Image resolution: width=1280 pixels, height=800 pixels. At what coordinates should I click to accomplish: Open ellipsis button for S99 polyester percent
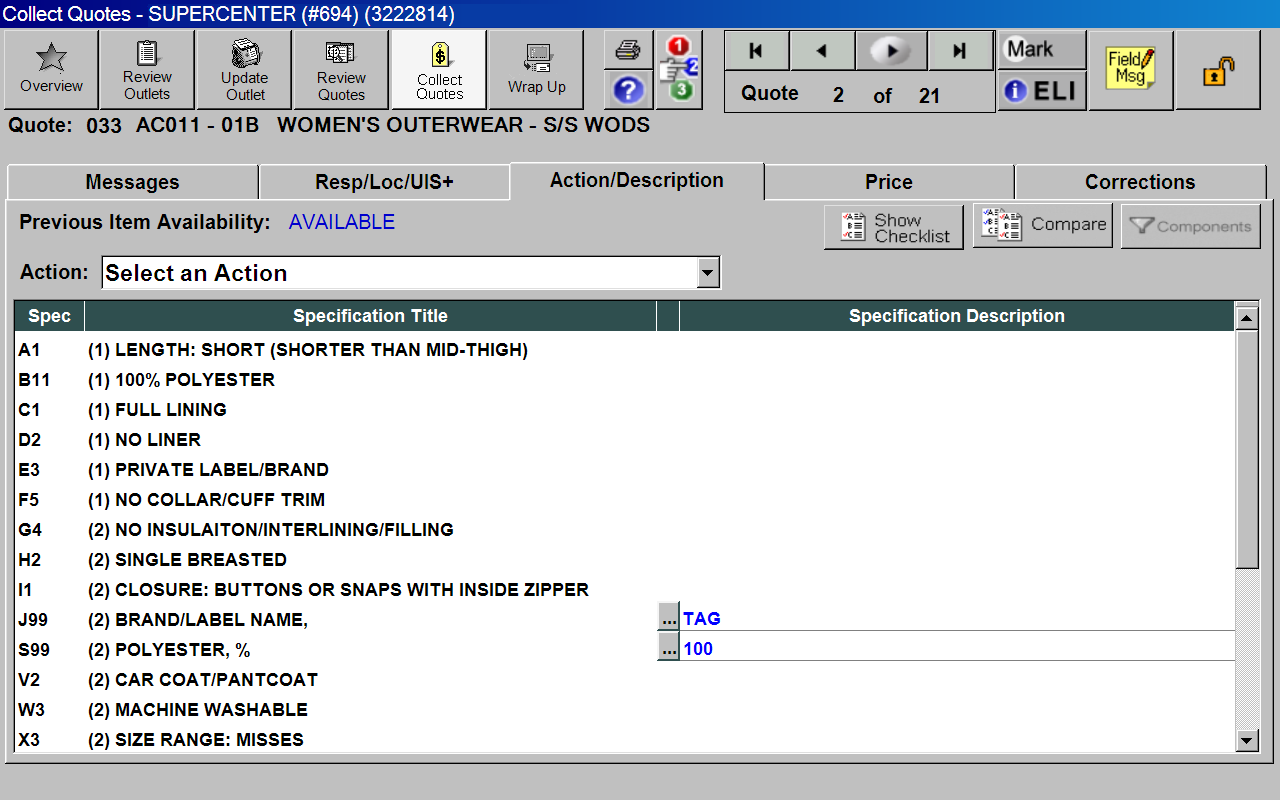pos(668,648)
